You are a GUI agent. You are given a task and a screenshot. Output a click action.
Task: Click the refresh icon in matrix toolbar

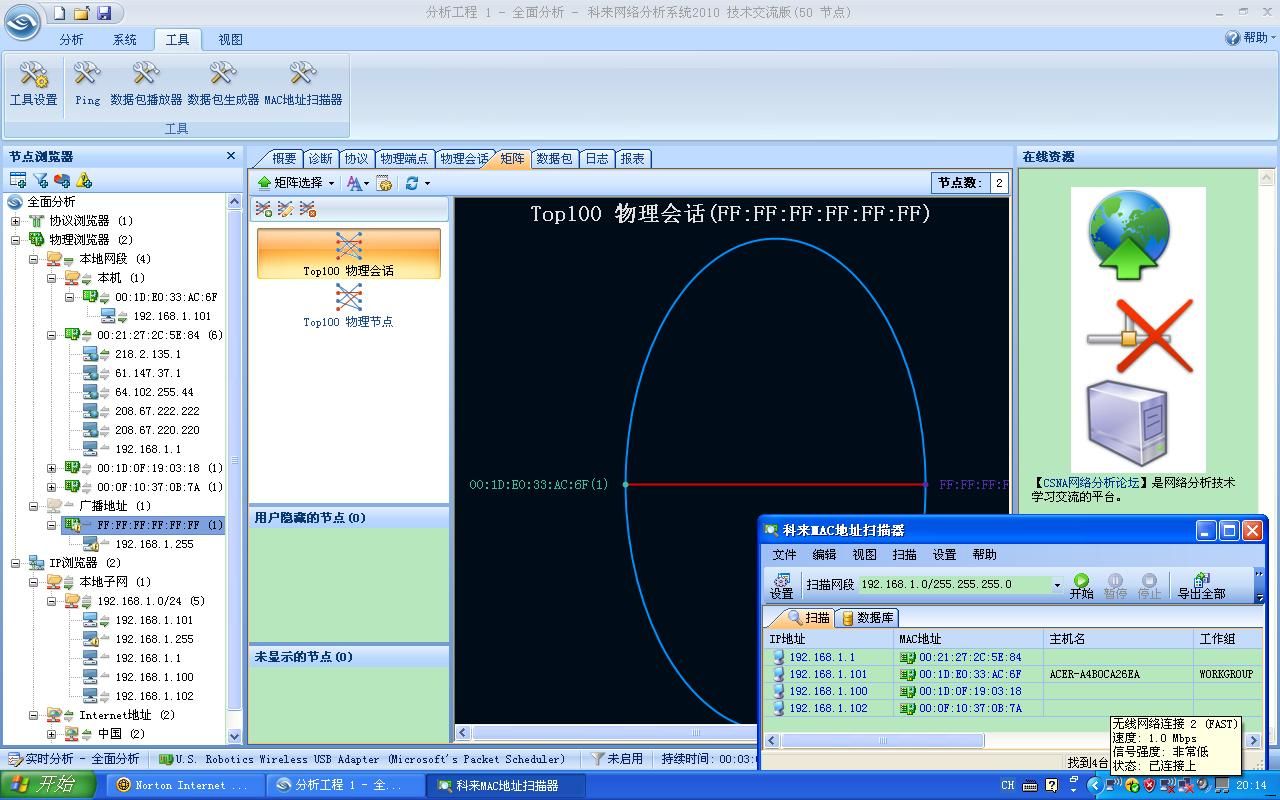pyautogui.click(x=412, y=183)
